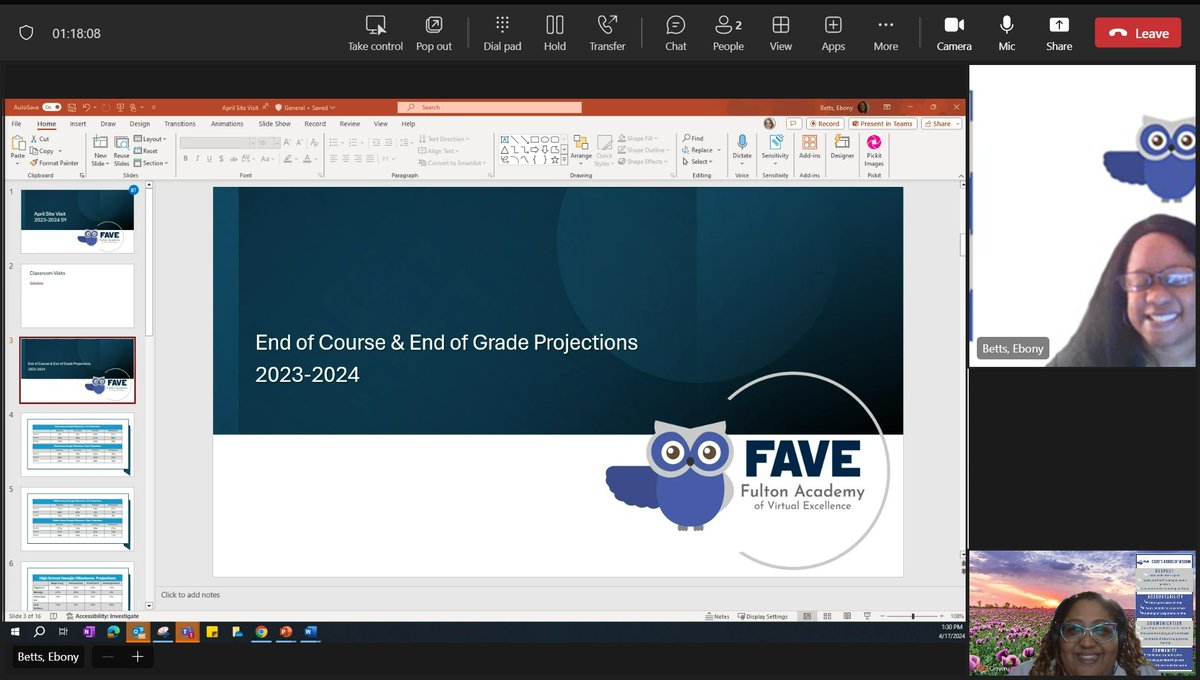Toggle Underline formatting
Viewport: 1200px width, 680px height.
click(210, 158)
